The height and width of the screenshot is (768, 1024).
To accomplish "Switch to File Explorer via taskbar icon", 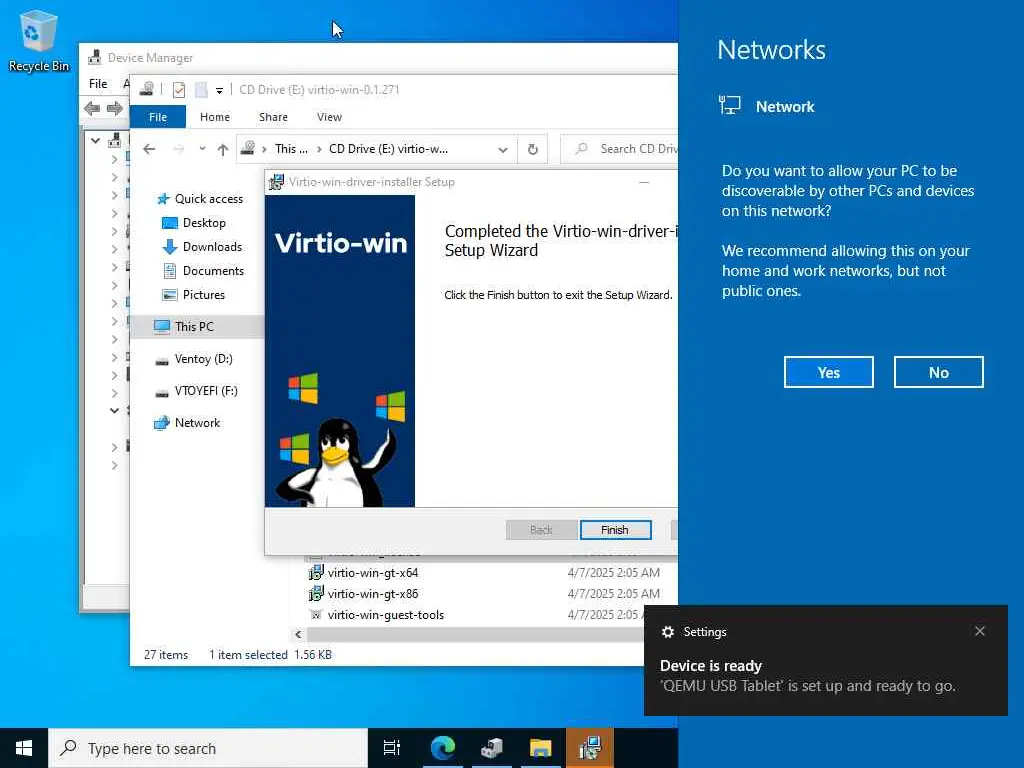I will (541, 748).
